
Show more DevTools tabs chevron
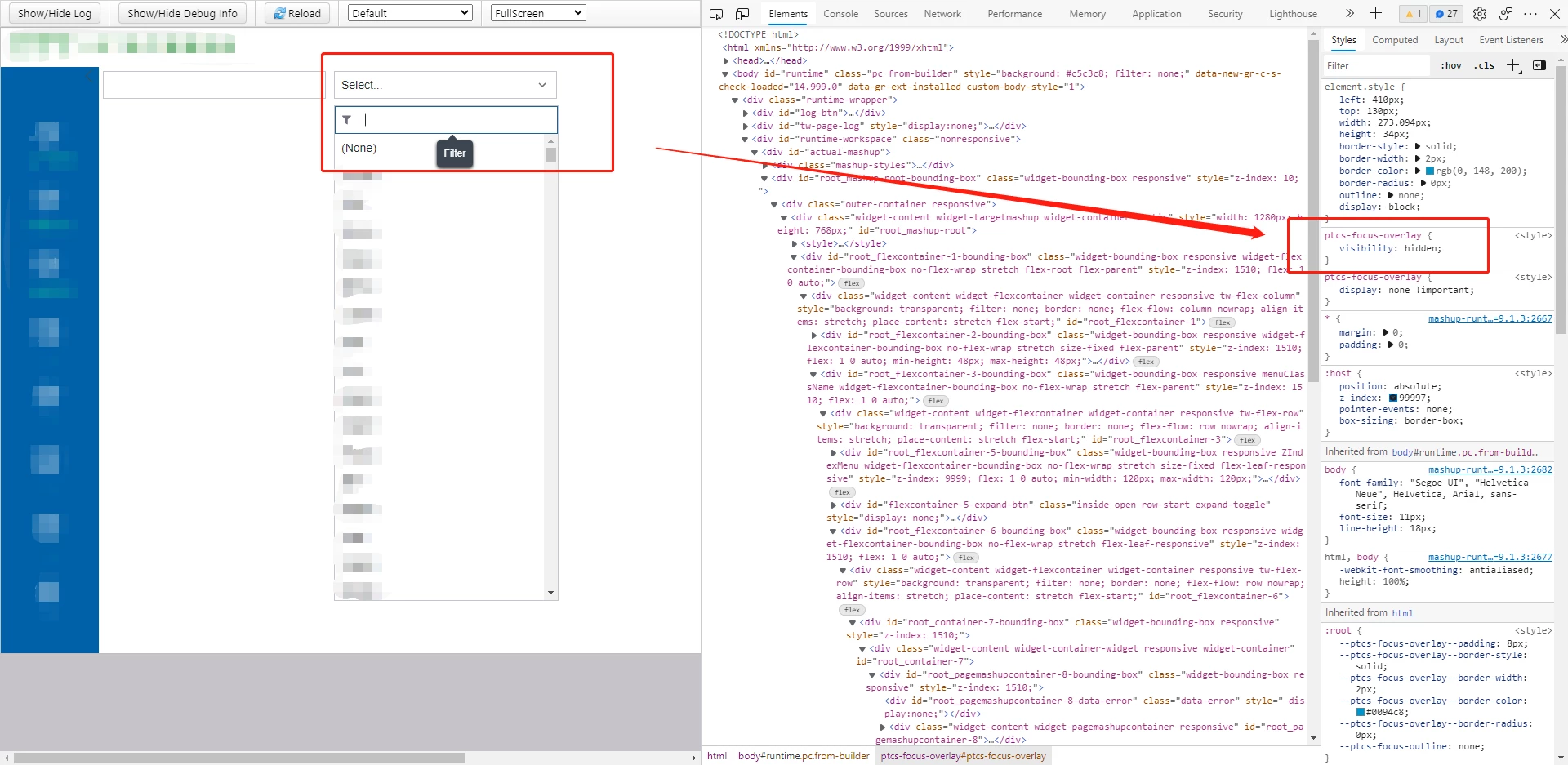[1350, 13]
